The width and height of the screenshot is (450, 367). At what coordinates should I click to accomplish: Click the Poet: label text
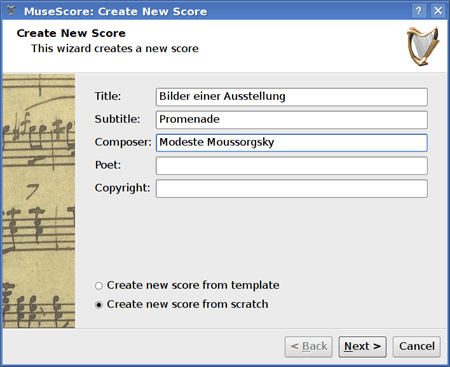pos(108,165)
